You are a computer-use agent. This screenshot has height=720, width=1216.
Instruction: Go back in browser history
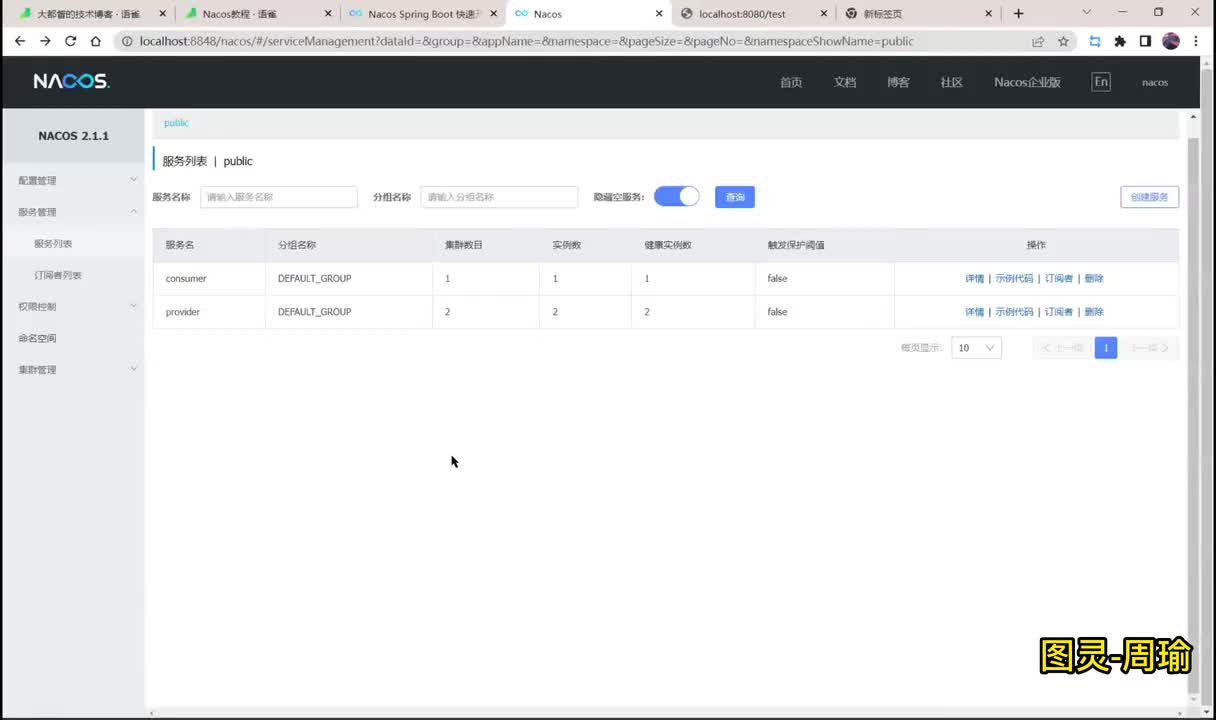coord(20,41)
